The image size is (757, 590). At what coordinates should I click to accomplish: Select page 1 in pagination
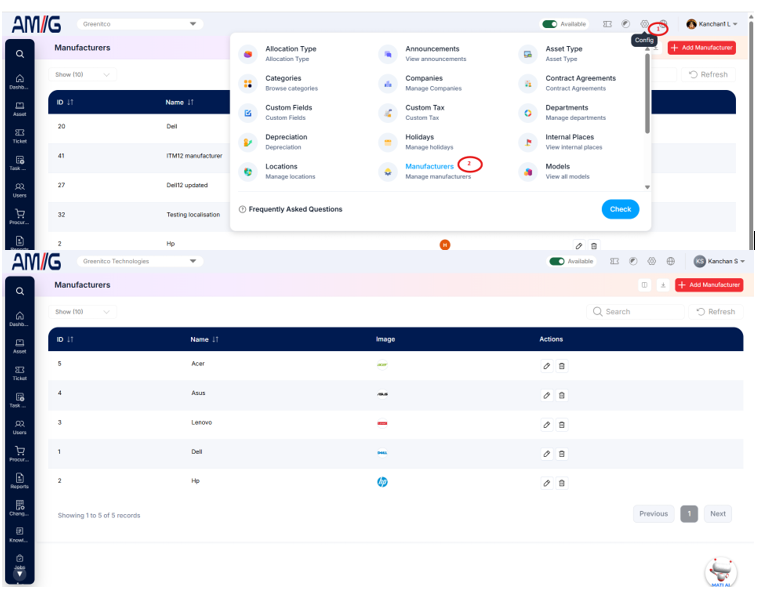(x=689, y=514)
